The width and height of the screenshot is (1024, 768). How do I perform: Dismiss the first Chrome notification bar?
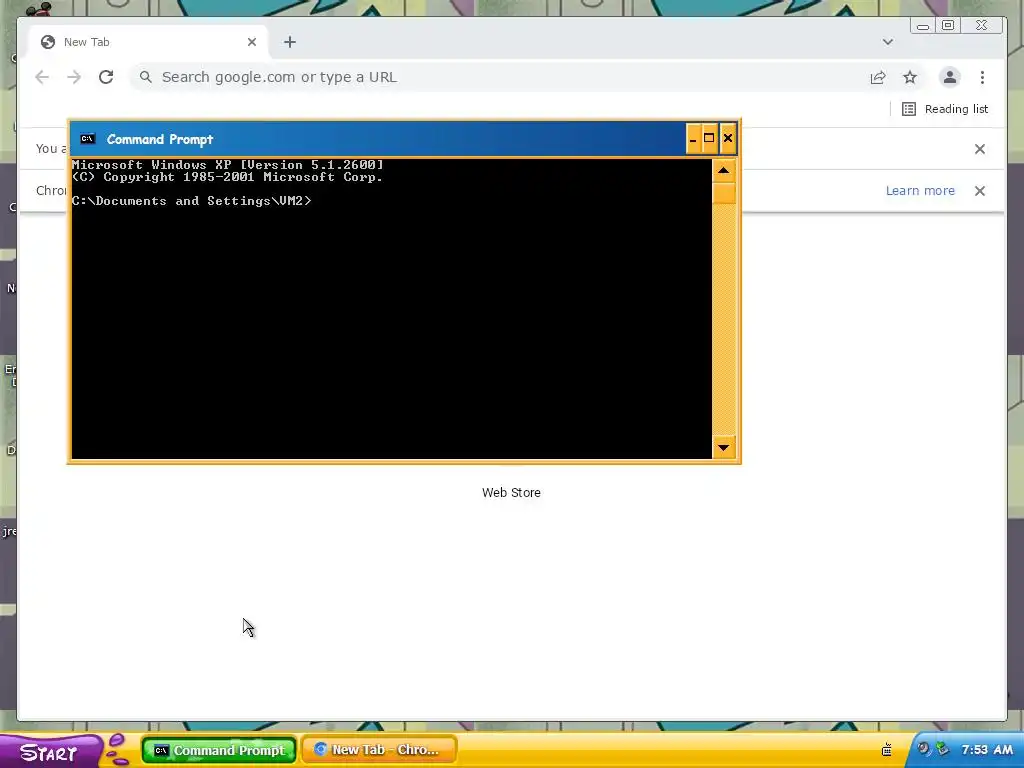pyautogui.click(x=980, y=149)
